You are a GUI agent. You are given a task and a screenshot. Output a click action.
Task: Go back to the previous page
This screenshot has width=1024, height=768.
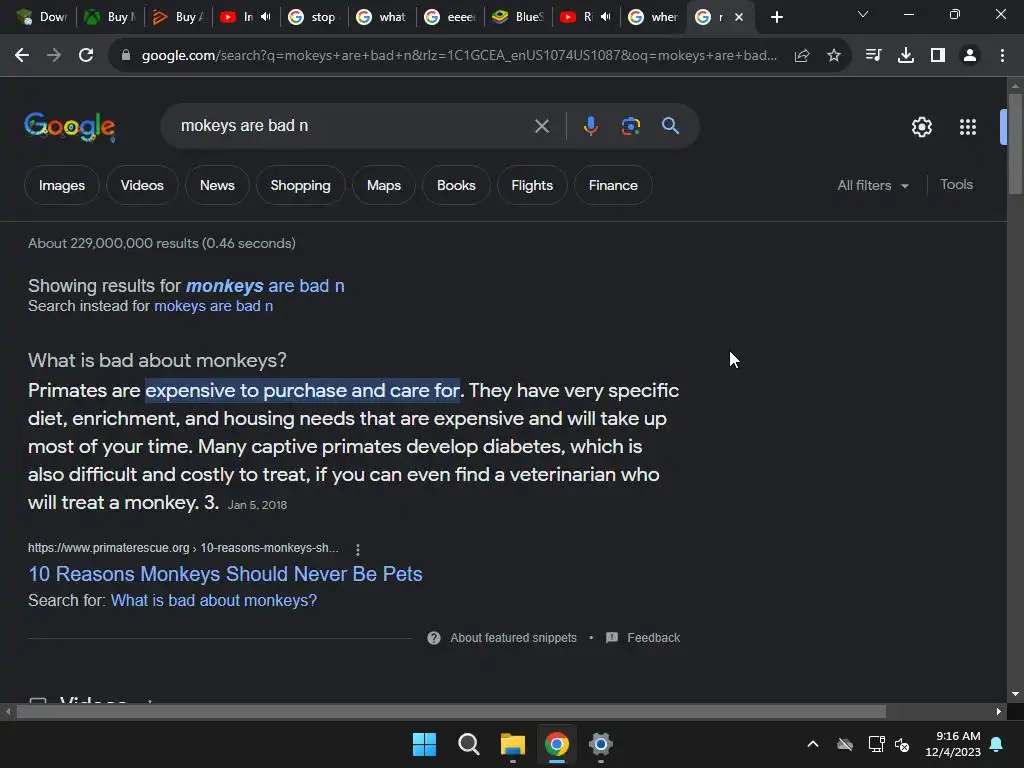click(22, 56)
